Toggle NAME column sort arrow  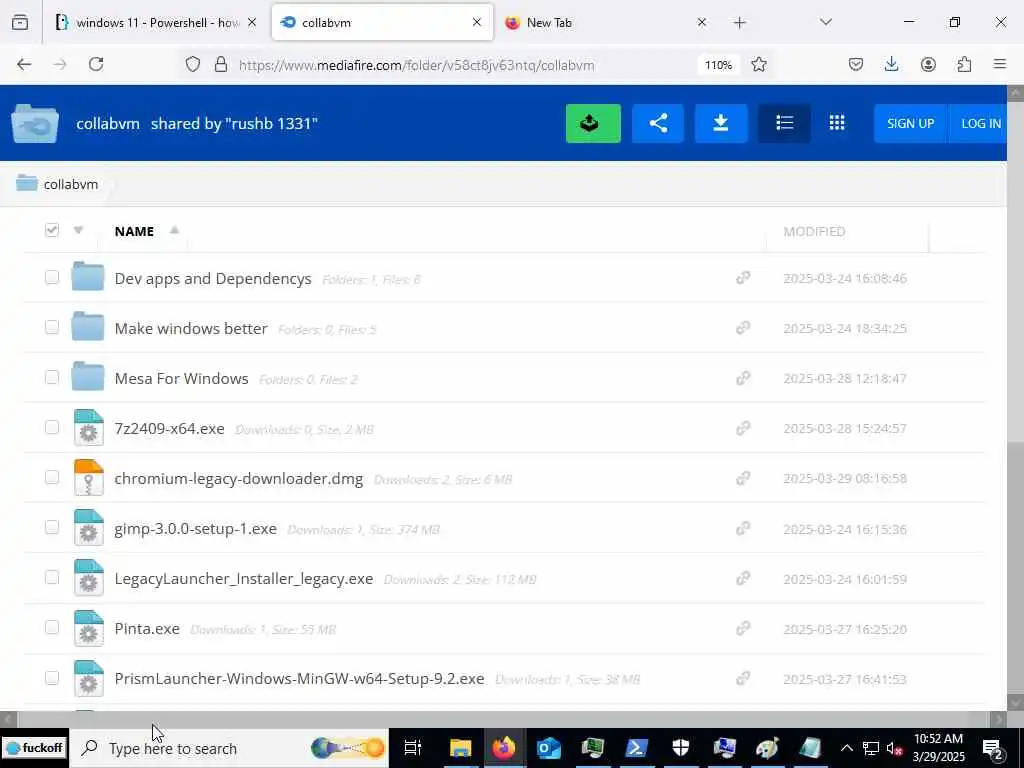point(174,230)
